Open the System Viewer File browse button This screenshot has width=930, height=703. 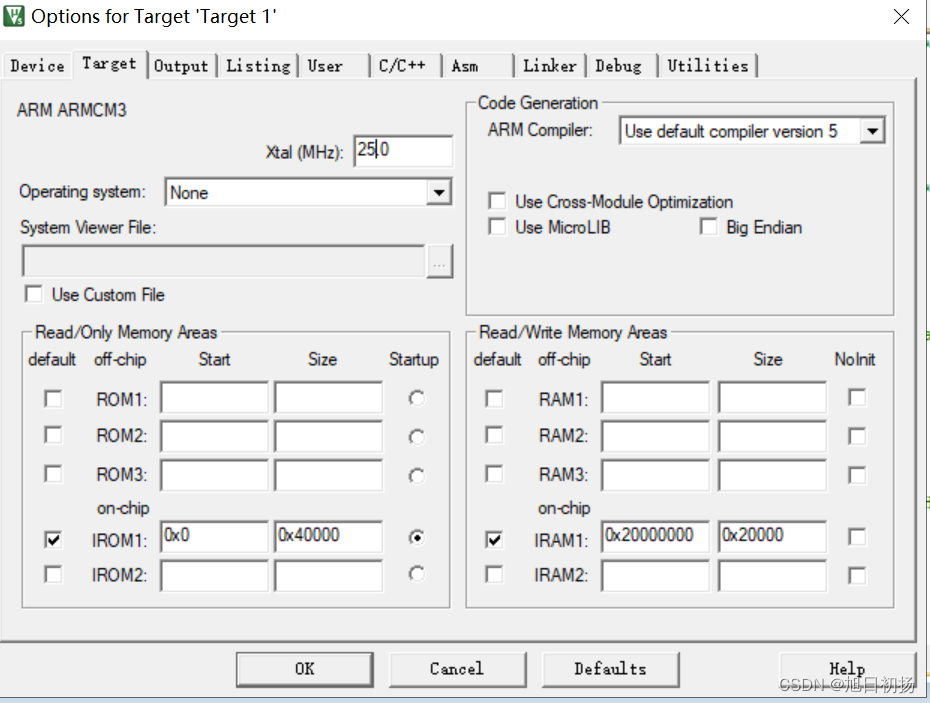440,261
